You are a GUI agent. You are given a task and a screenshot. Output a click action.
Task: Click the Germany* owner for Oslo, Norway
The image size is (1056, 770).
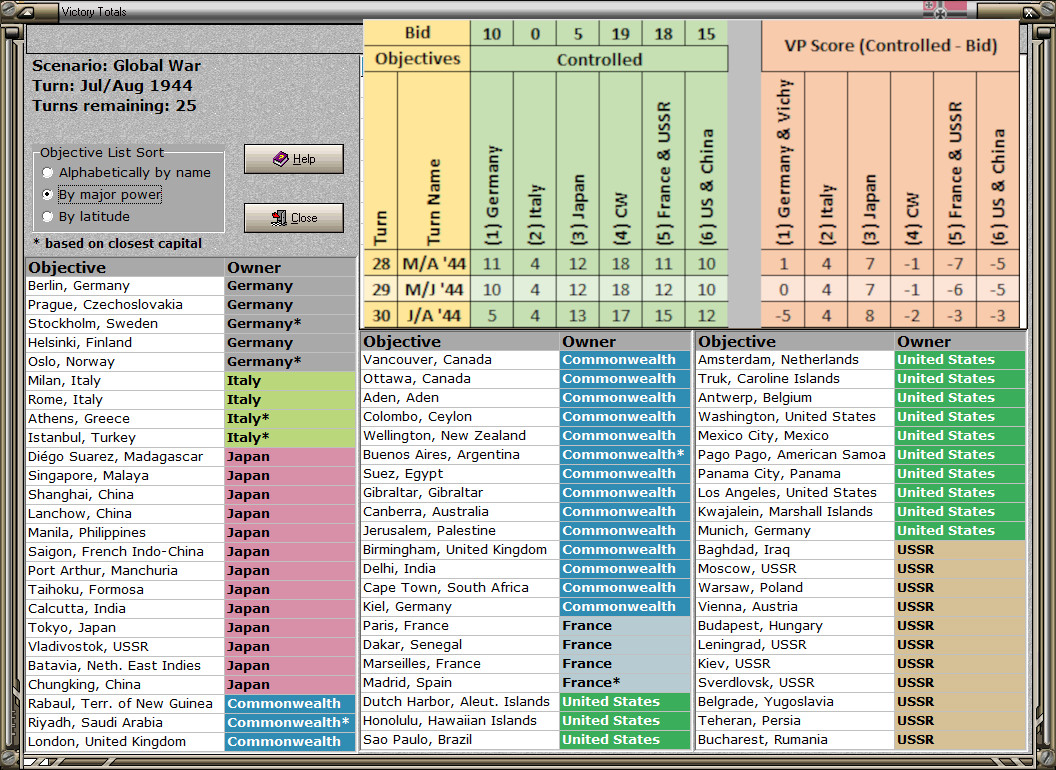290,362
